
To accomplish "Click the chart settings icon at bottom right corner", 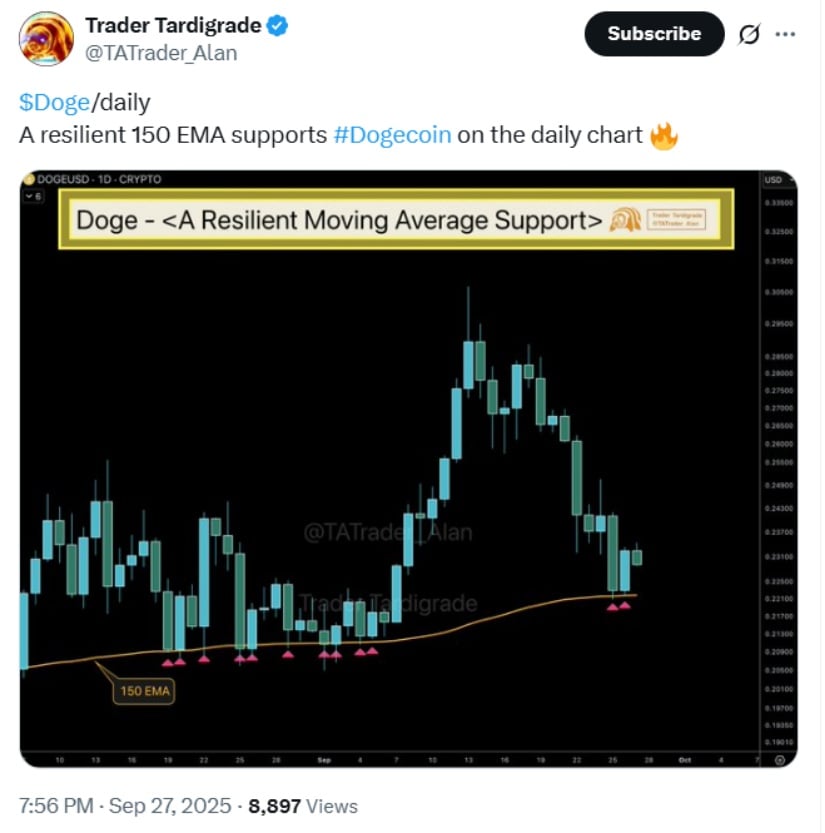I will pyautogui.click(x=779, y=760).
